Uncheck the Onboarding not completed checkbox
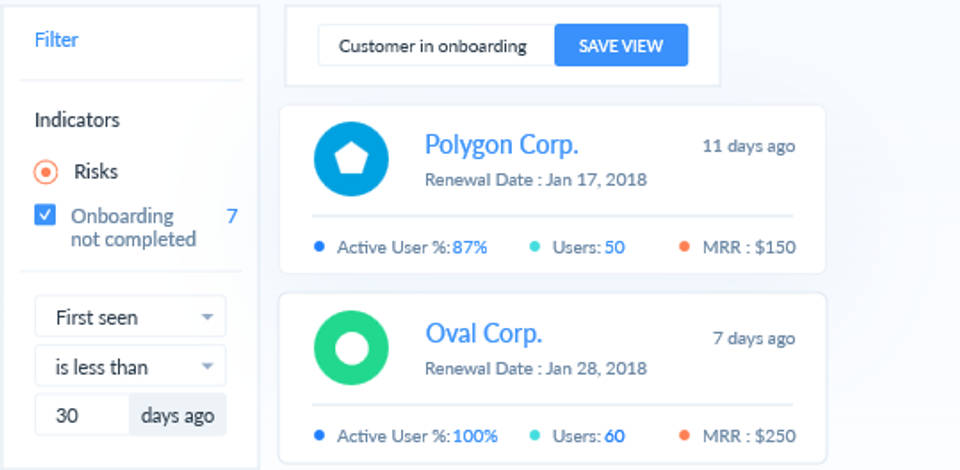Image resolution: width=960 pixels, height=470 pixels. 45,215
